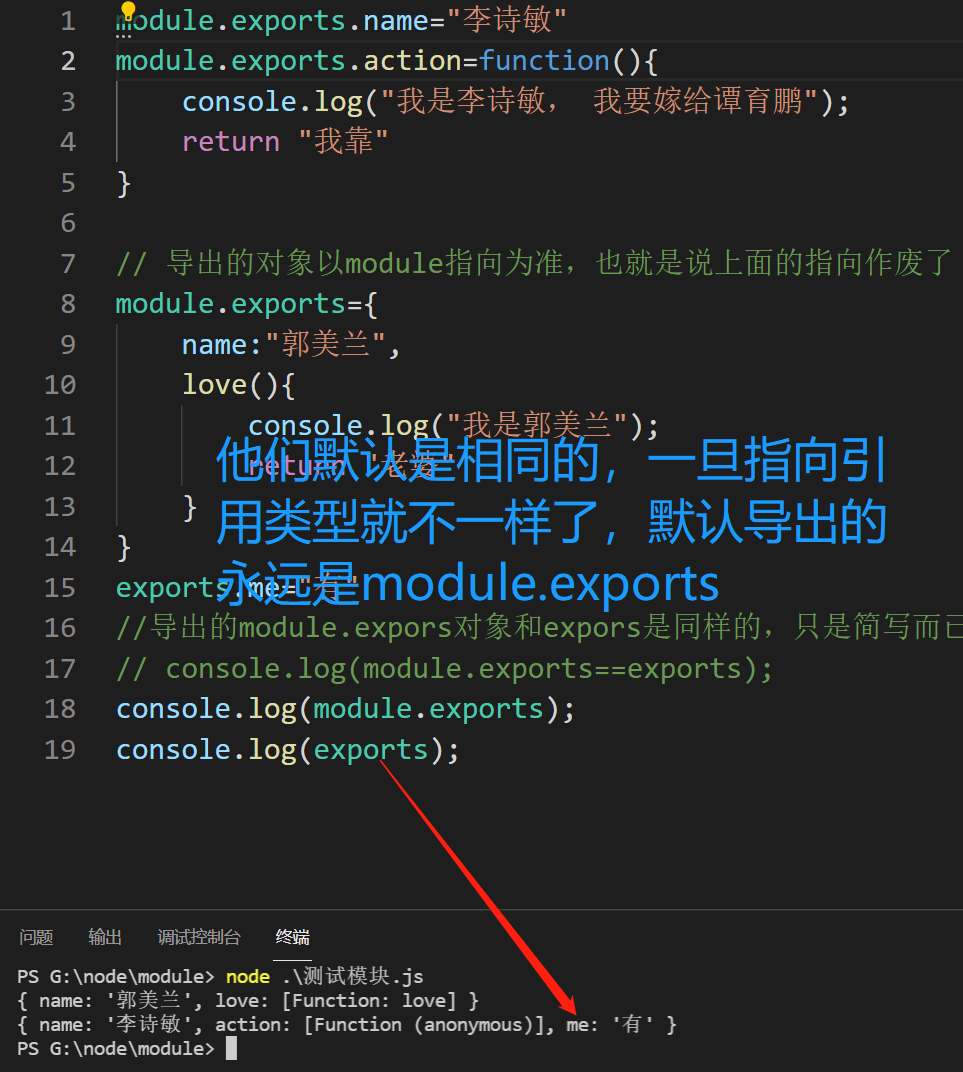The image size is (963, 1072).
Task: Click line number 19 in the gutter
Action: pos(60,749)
